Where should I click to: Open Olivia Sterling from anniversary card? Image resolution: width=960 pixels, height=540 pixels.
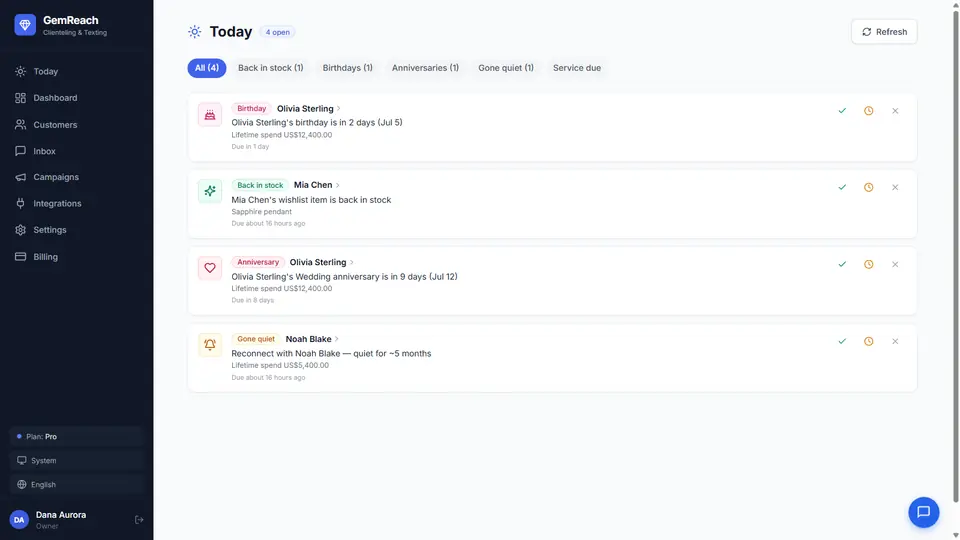pos(321,262)
